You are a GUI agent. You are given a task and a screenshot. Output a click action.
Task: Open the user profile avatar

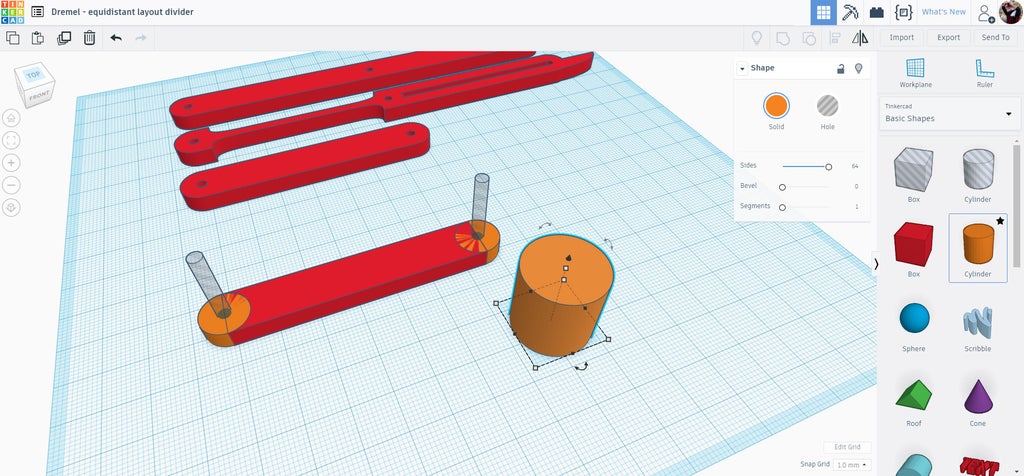(x=1010, y=12)
